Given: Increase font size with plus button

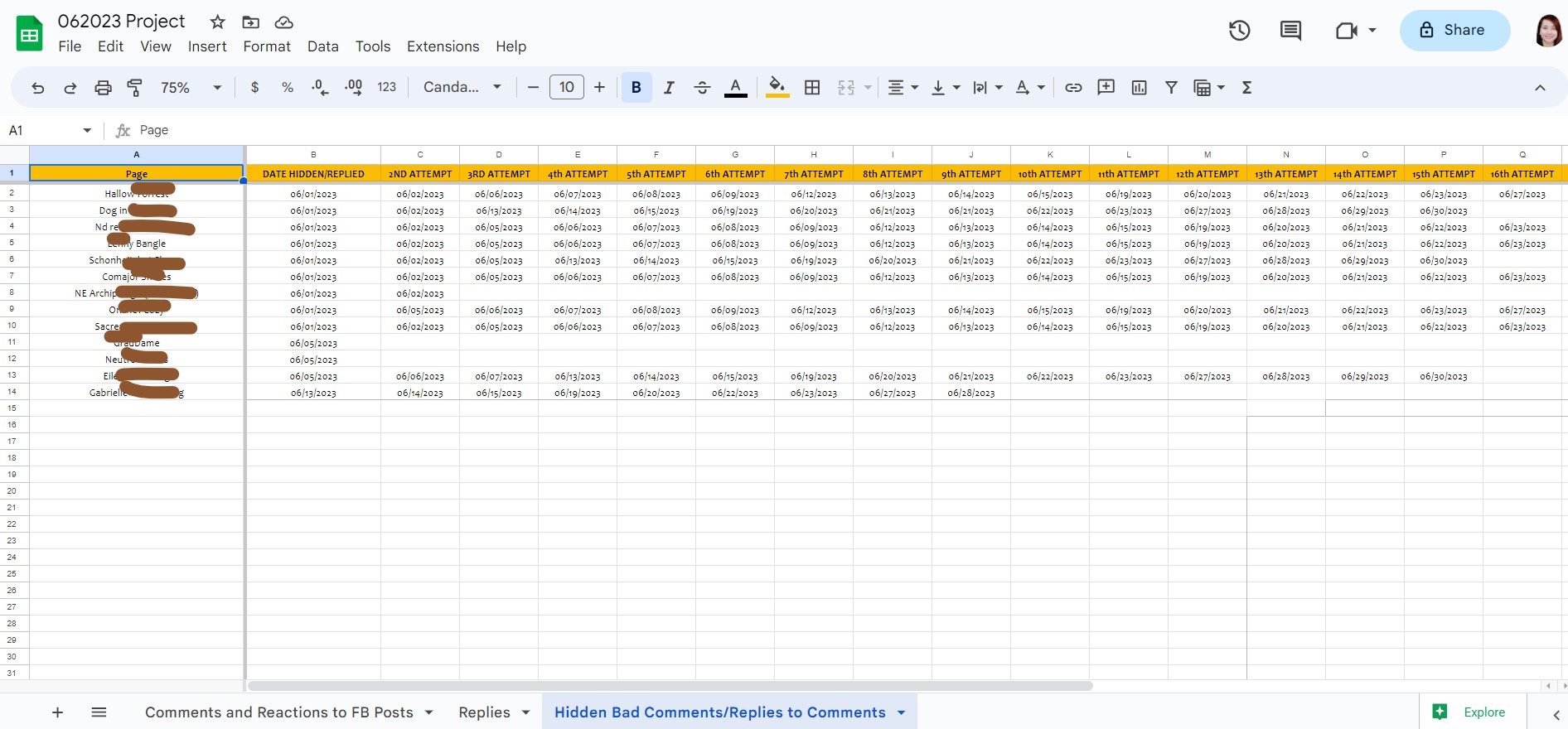Looking at the screenshot, I should click(x=599, y=87).
